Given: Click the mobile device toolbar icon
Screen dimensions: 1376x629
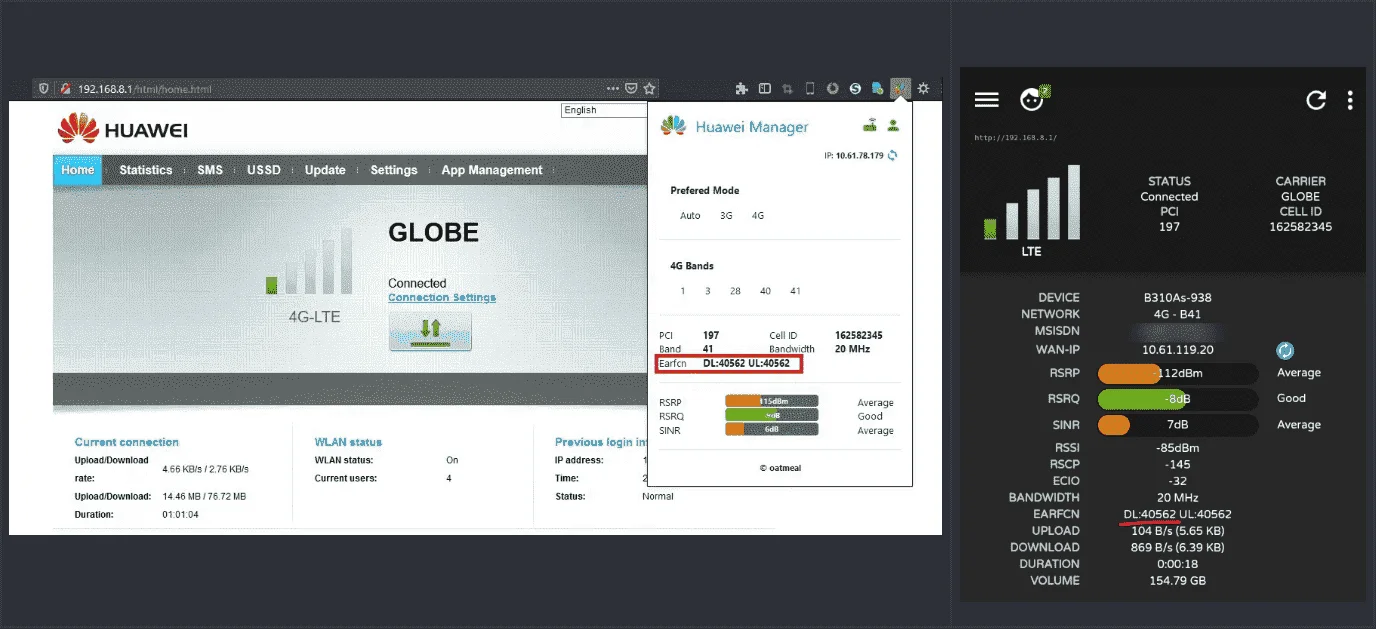Looking at the screenshot, I should click(x=810, y=89).
